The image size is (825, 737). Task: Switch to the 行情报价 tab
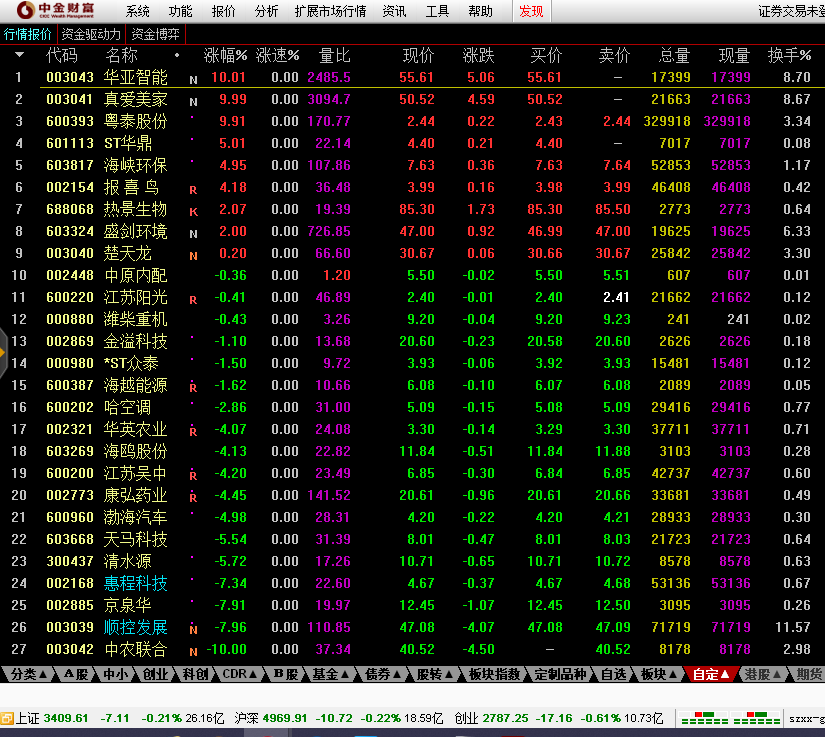click(27, 34)
